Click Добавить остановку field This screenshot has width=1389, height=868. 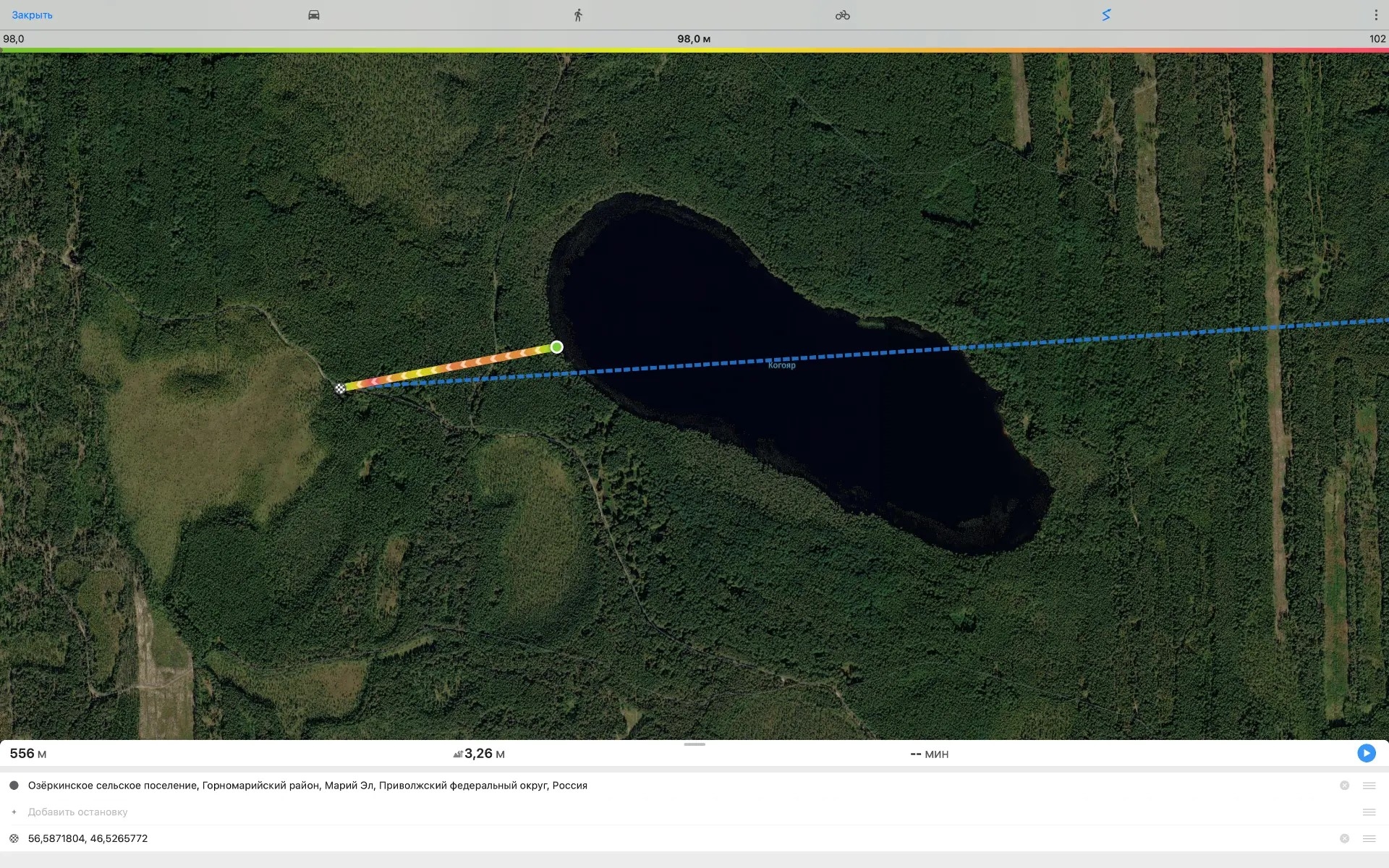[77, 812]
